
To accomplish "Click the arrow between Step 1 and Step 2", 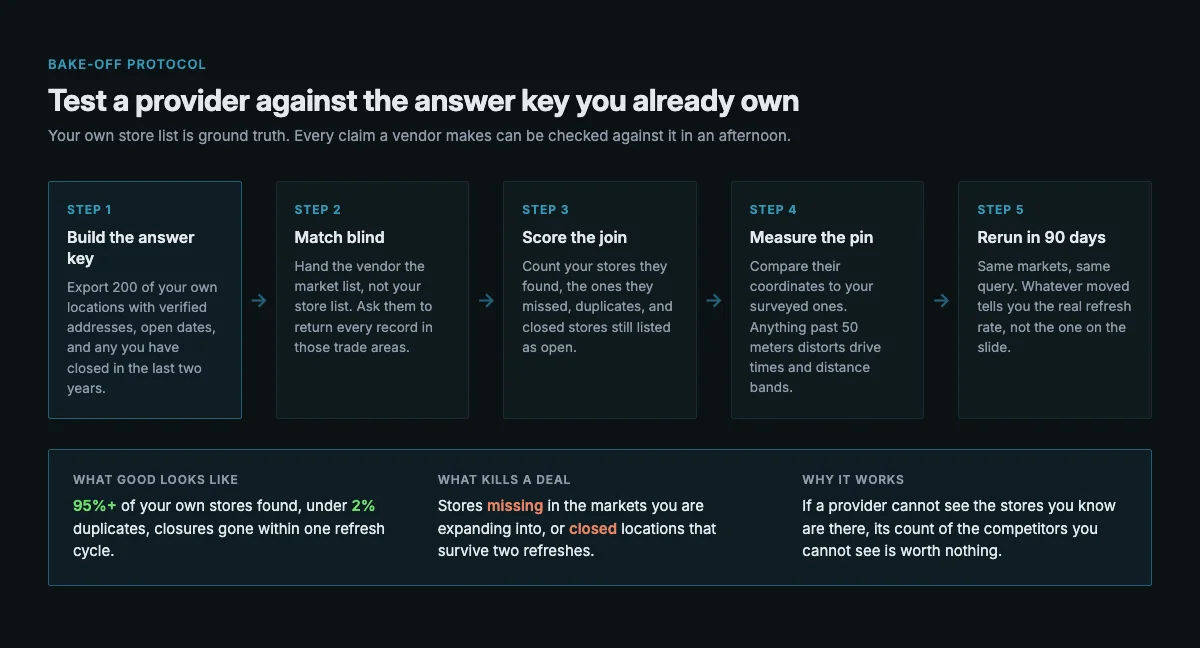I will [x=259, y=300].
